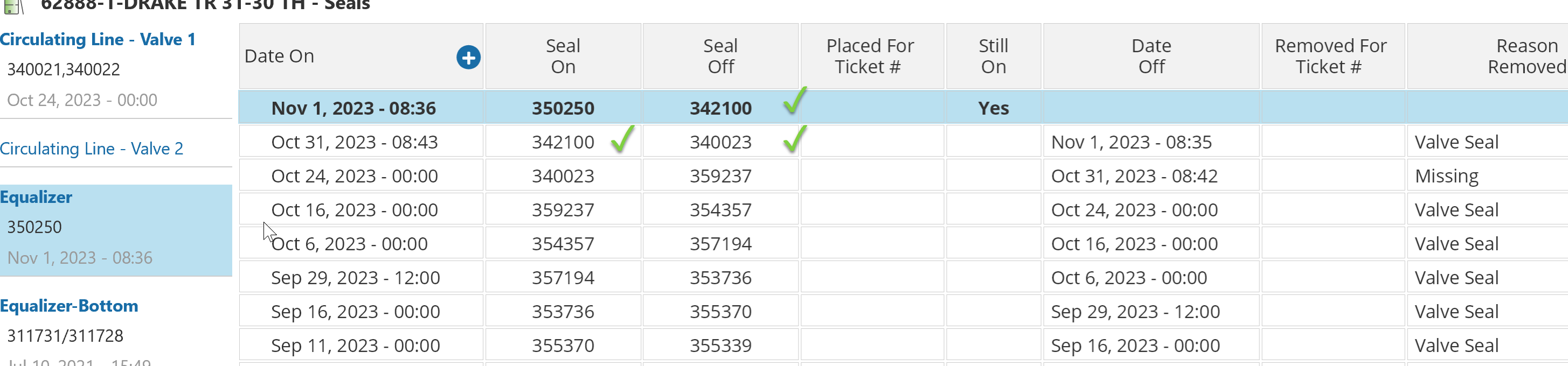Open Circulating Line - Valve 1 seals
This screenshot has width=1568, height=366.
tap(98, 40)
